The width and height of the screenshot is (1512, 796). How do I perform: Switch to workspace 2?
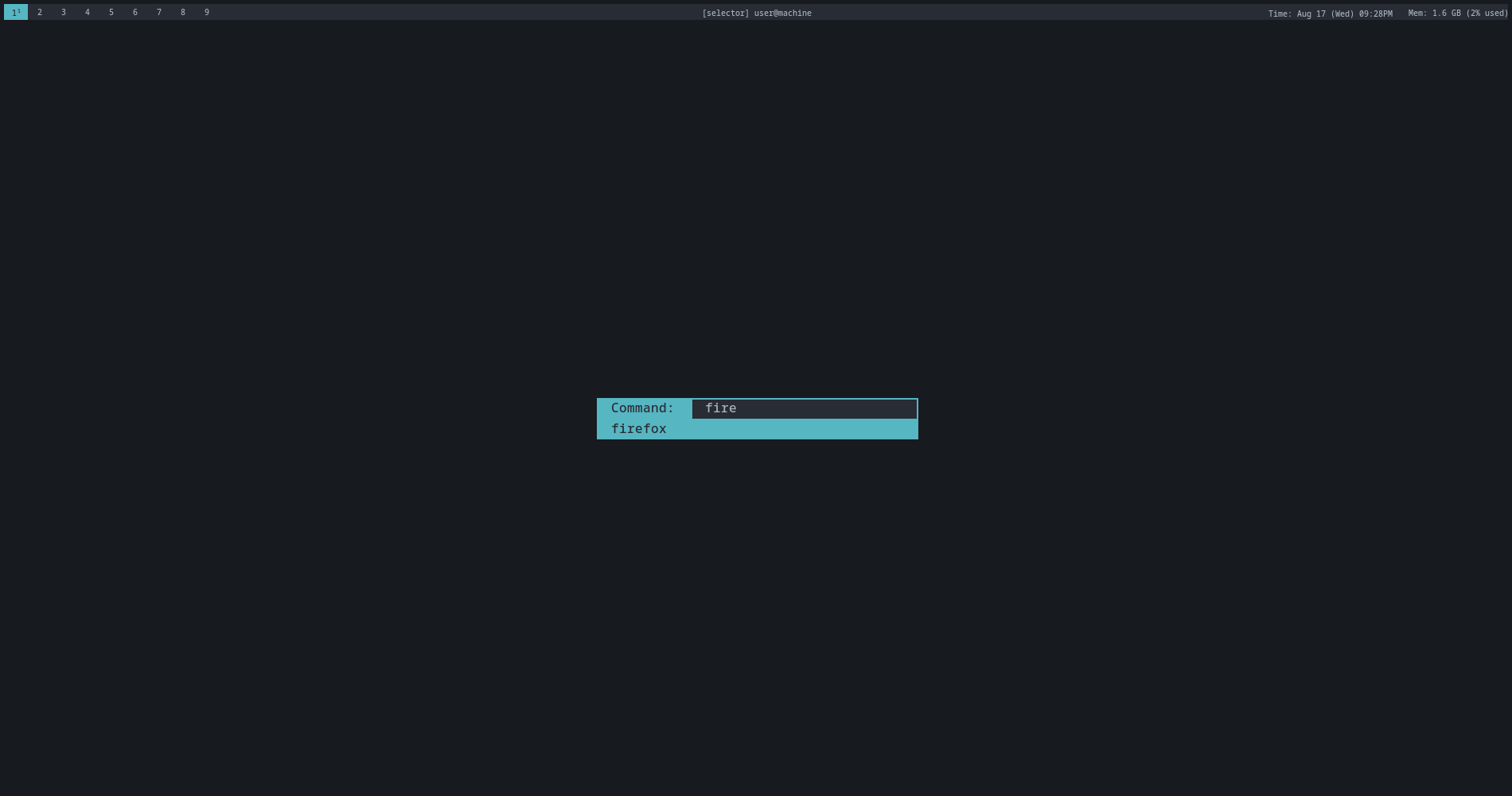[40, 12]
